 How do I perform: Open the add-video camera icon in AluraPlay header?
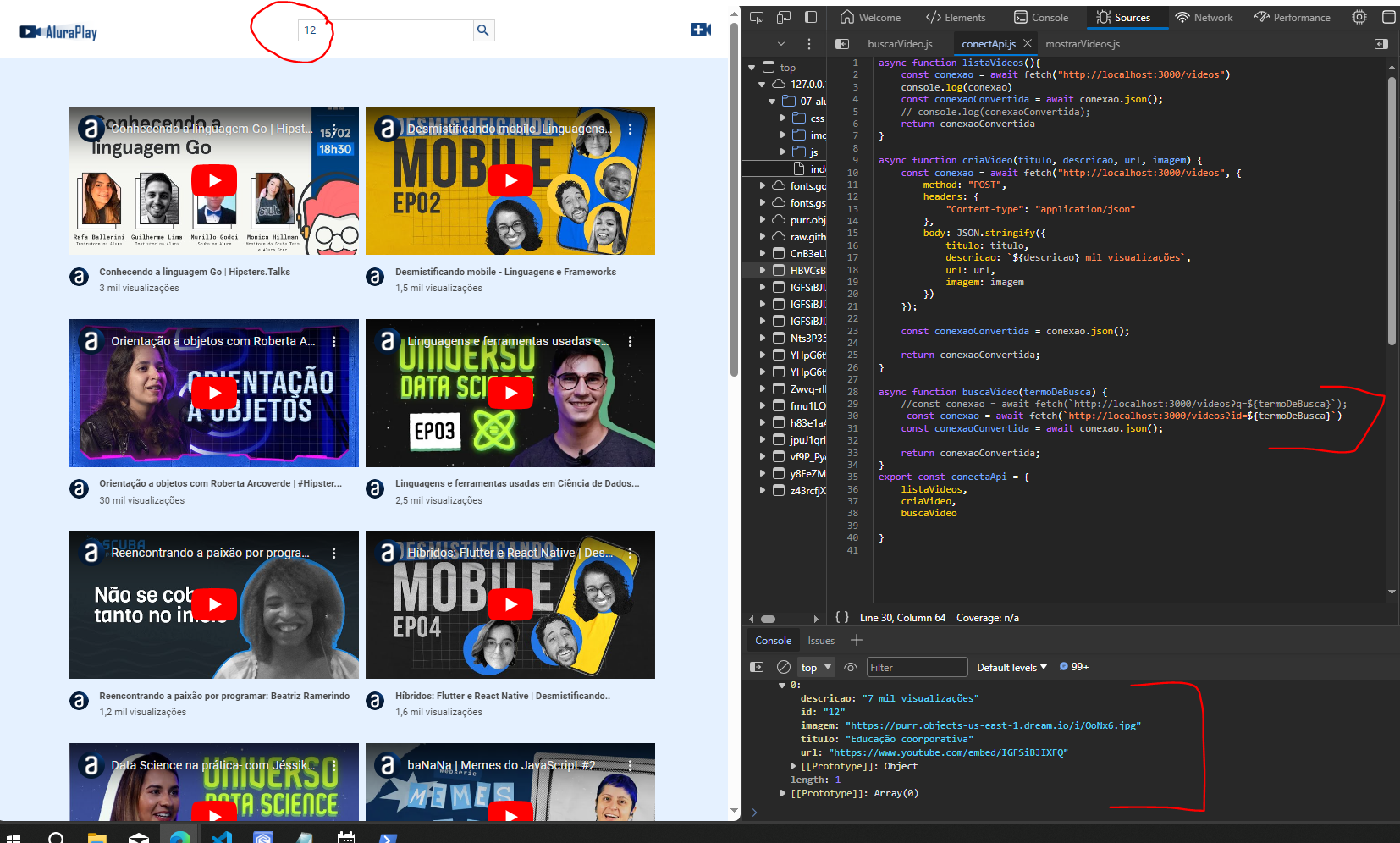coord(701,30)
